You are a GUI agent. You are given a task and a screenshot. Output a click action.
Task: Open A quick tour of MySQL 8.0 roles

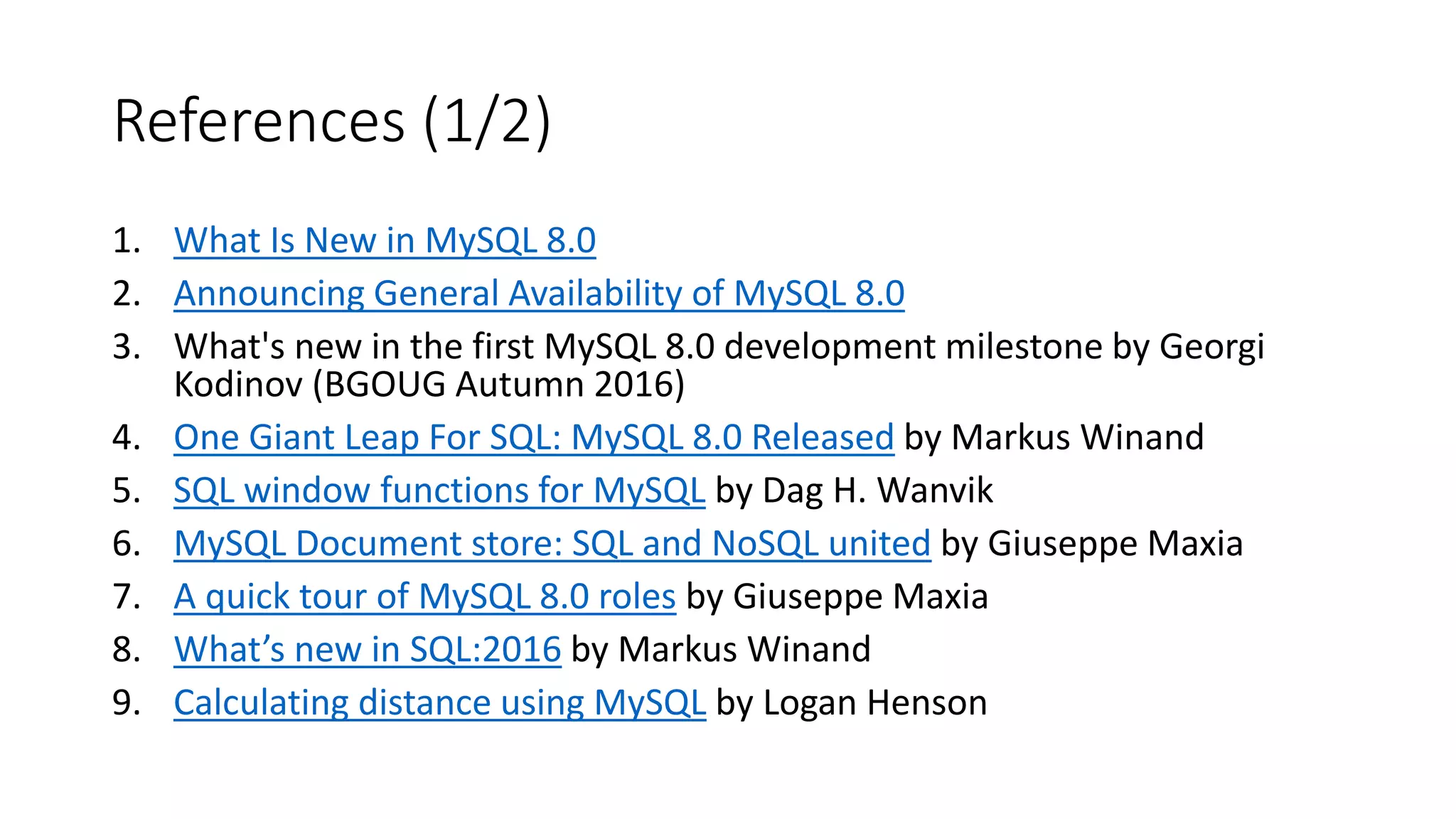(424, 596)
